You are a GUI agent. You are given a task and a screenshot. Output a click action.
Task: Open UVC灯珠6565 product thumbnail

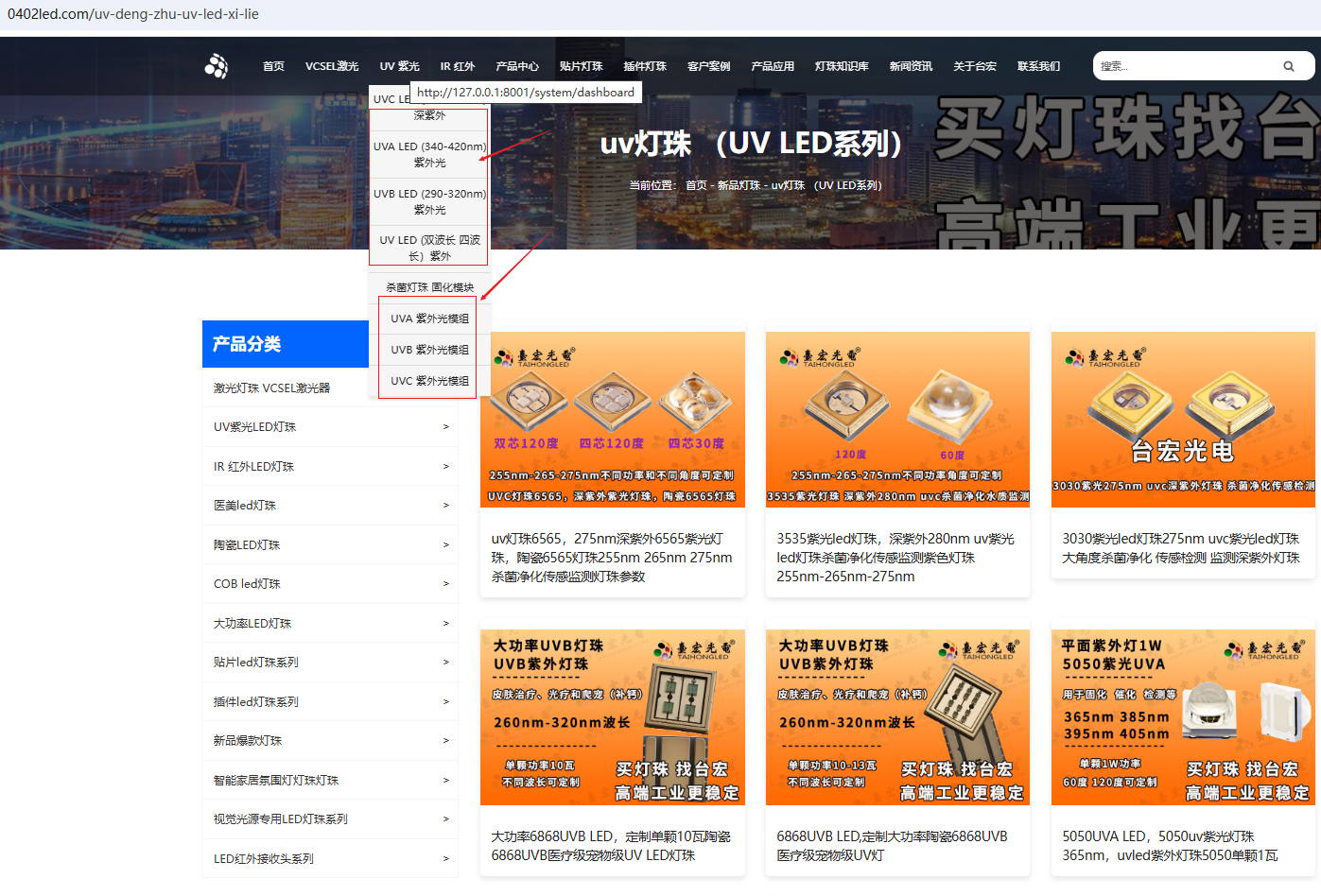click(x=613, y=420)
